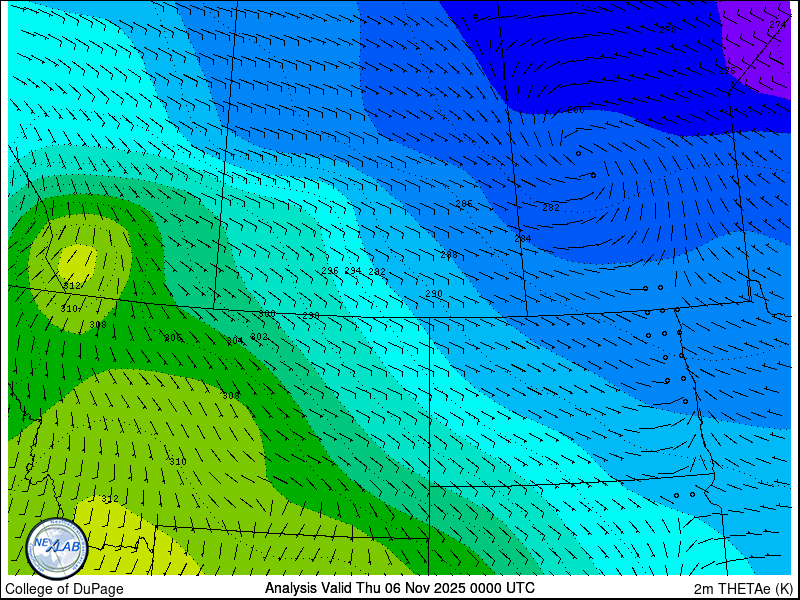
Task: Click the 286 contour label
Action: point(464,204)
